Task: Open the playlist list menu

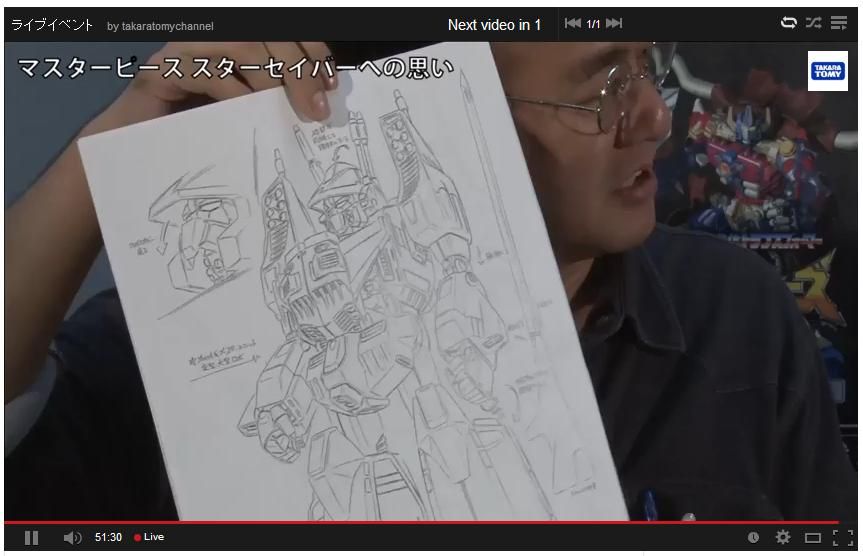Action: point(839,23)
